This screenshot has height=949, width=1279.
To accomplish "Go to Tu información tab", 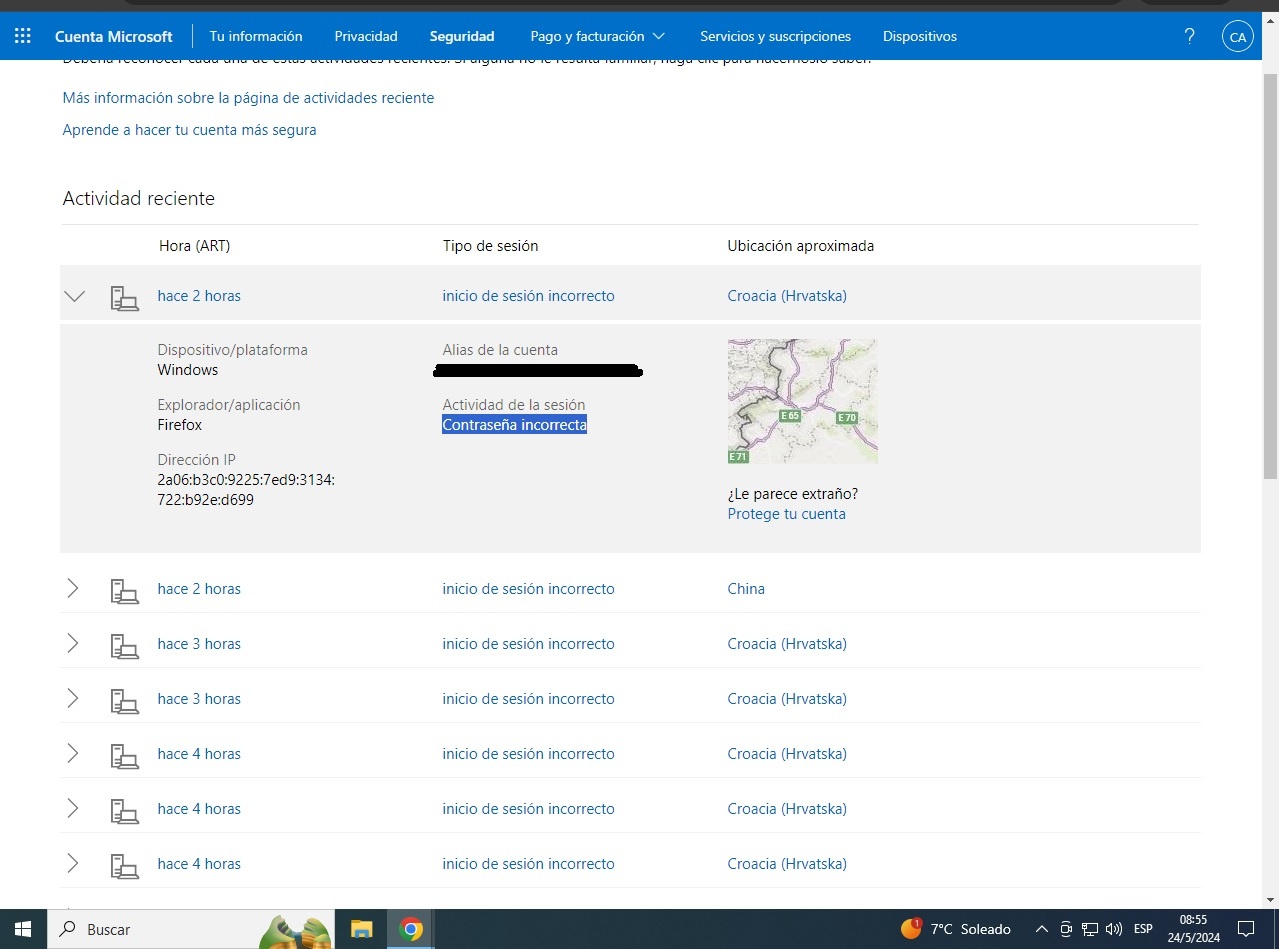I will coord(256,36).
